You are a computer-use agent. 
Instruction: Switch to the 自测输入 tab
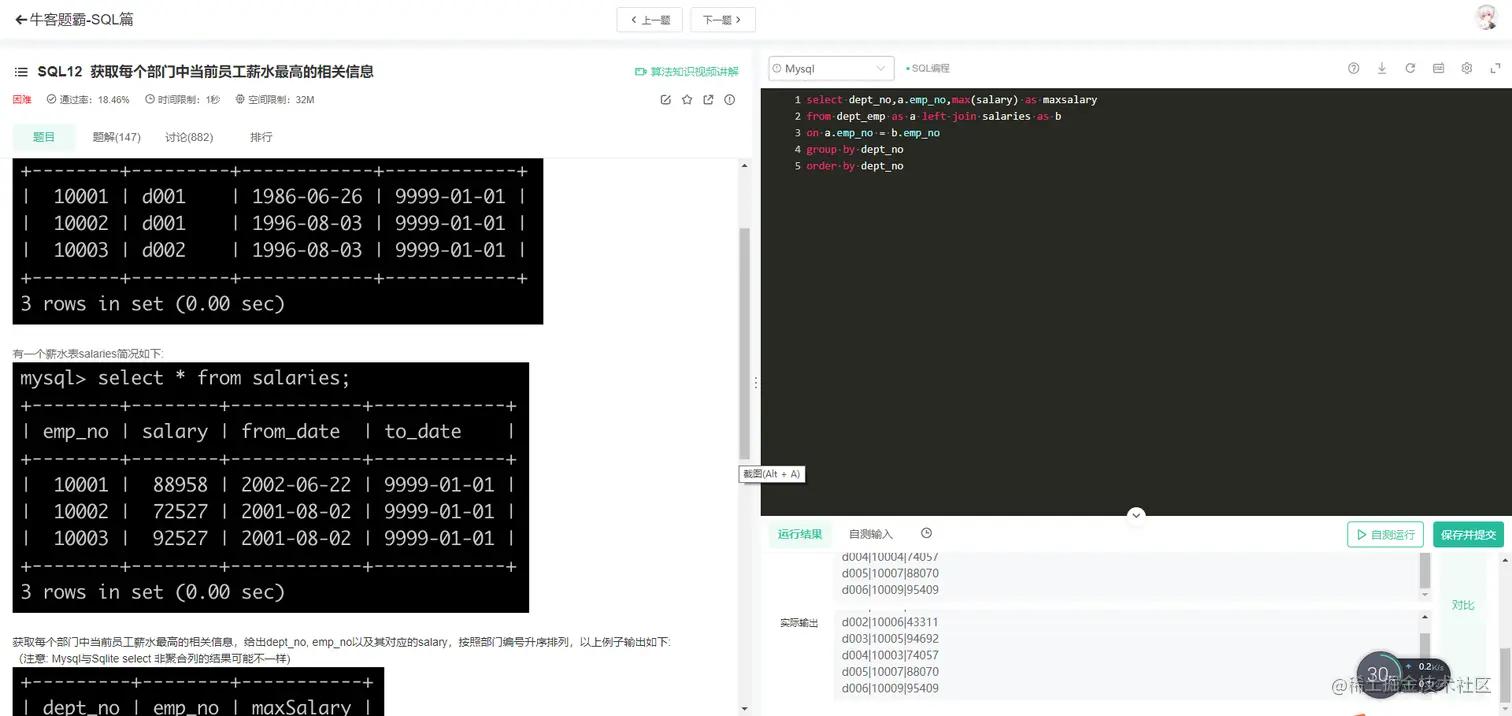point(871,534)
